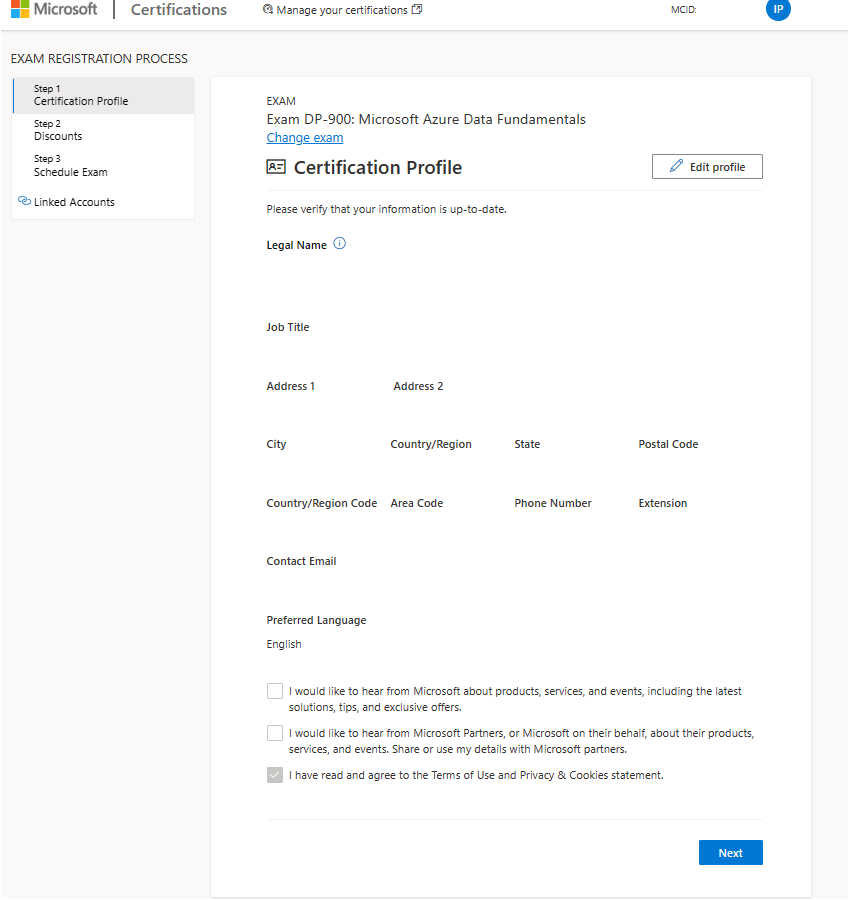Click the Next button
This screenshot has width=851, height=900.
click(730, 852)
